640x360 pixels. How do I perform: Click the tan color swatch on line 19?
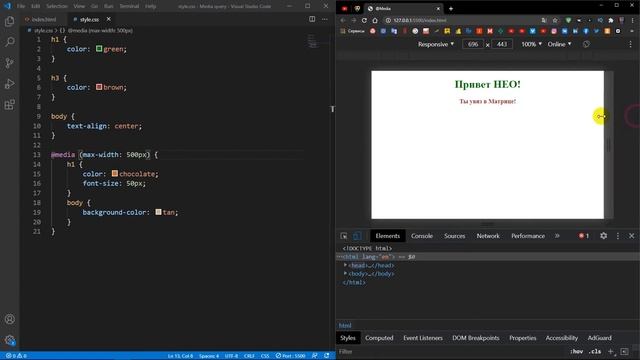[158, 212]
